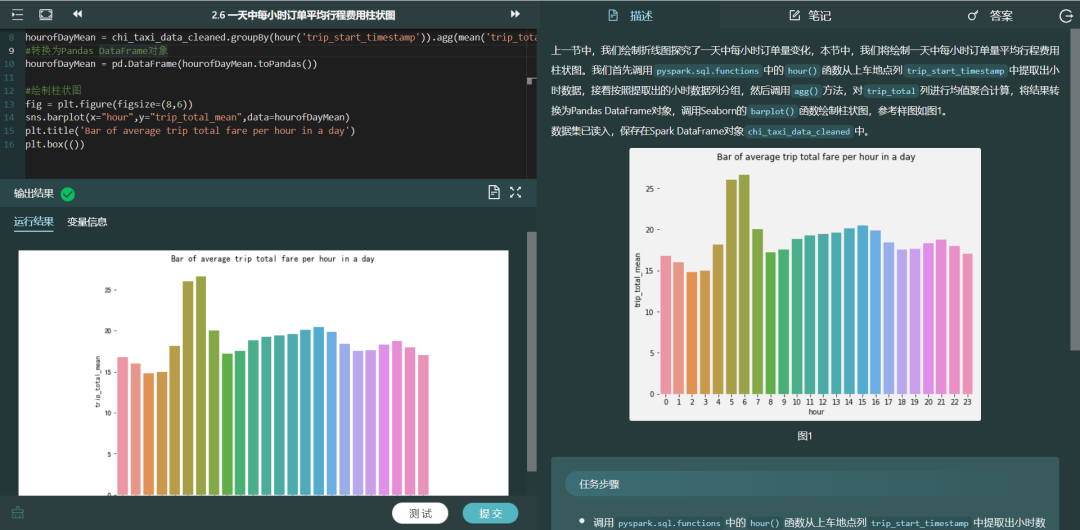Image resolution: width=1080 pixels, height=530 pixels.
Task: Toggle the fullscreen layout icon
Action: (x=45, y=14)
